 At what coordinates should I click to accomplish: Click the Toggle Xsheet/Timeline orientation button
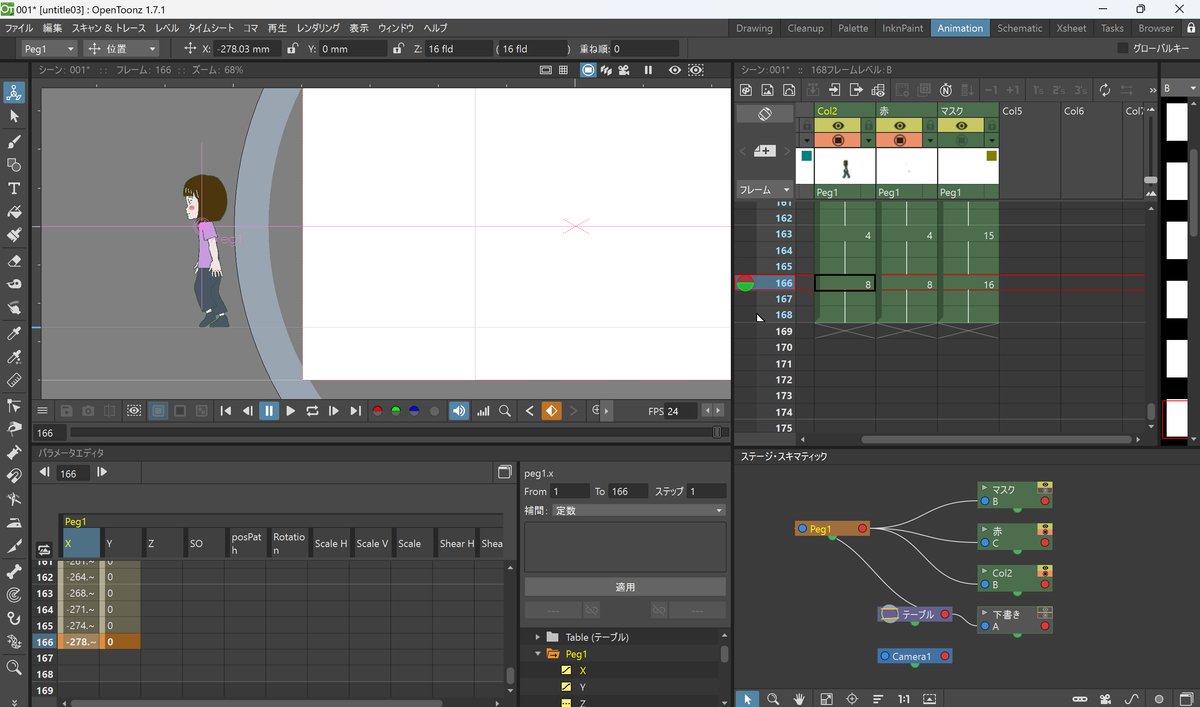click(764, 114)
